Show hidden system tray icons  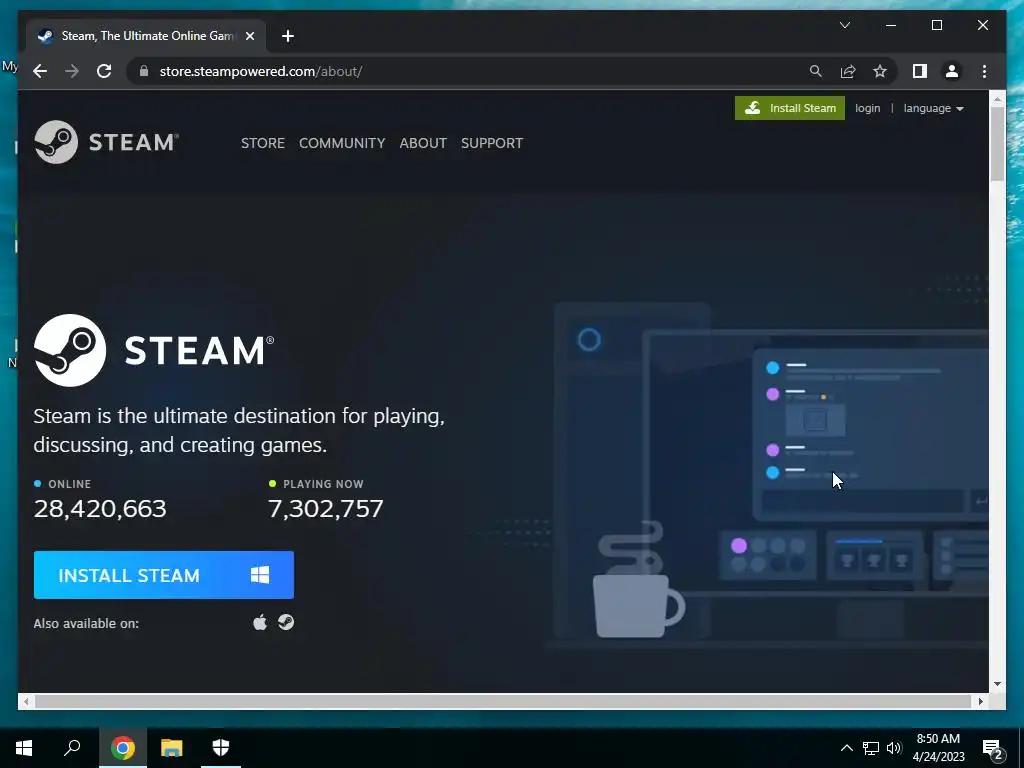(x=846, y=748)
